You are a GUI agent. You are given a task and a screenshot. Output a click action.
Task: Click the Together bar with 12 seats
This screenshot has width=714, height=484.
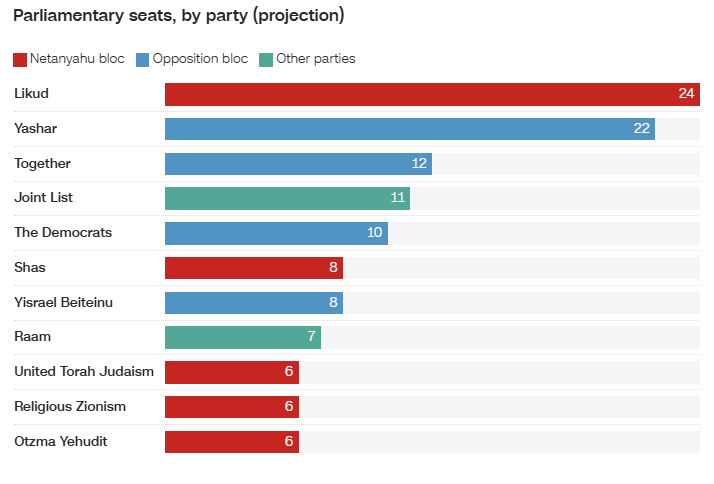point(298,164)
